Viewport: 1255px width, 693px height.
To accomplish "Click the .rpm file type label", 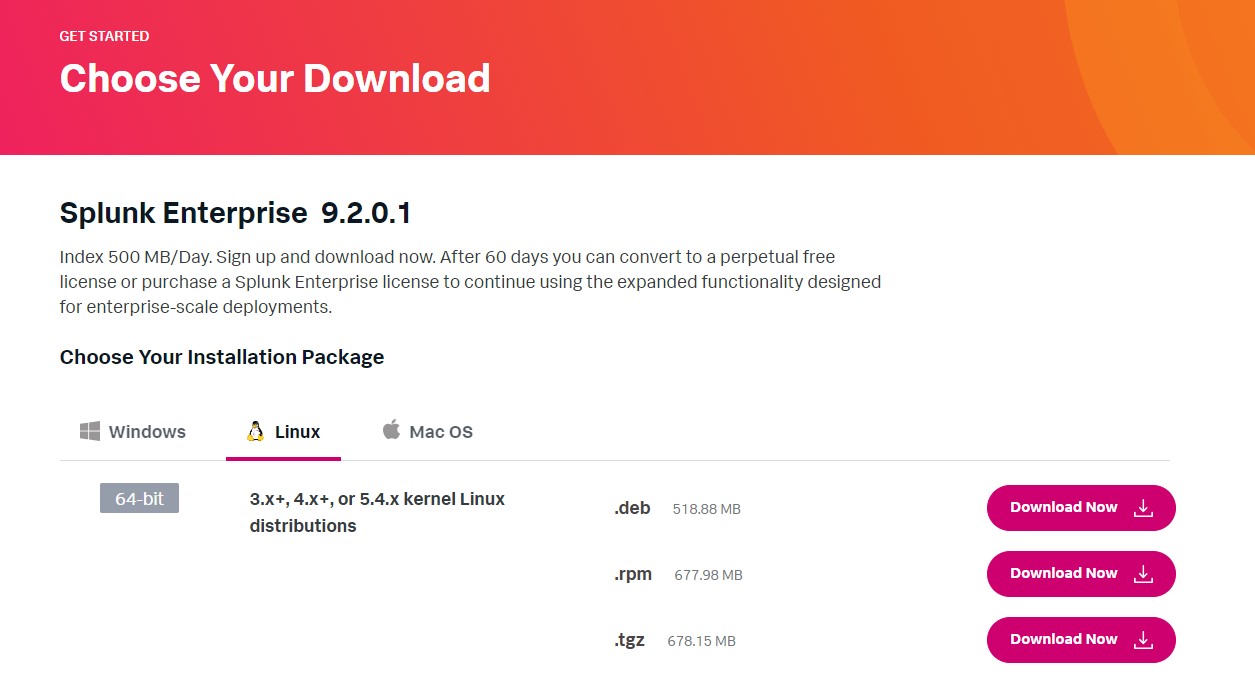I will point(633,574).
